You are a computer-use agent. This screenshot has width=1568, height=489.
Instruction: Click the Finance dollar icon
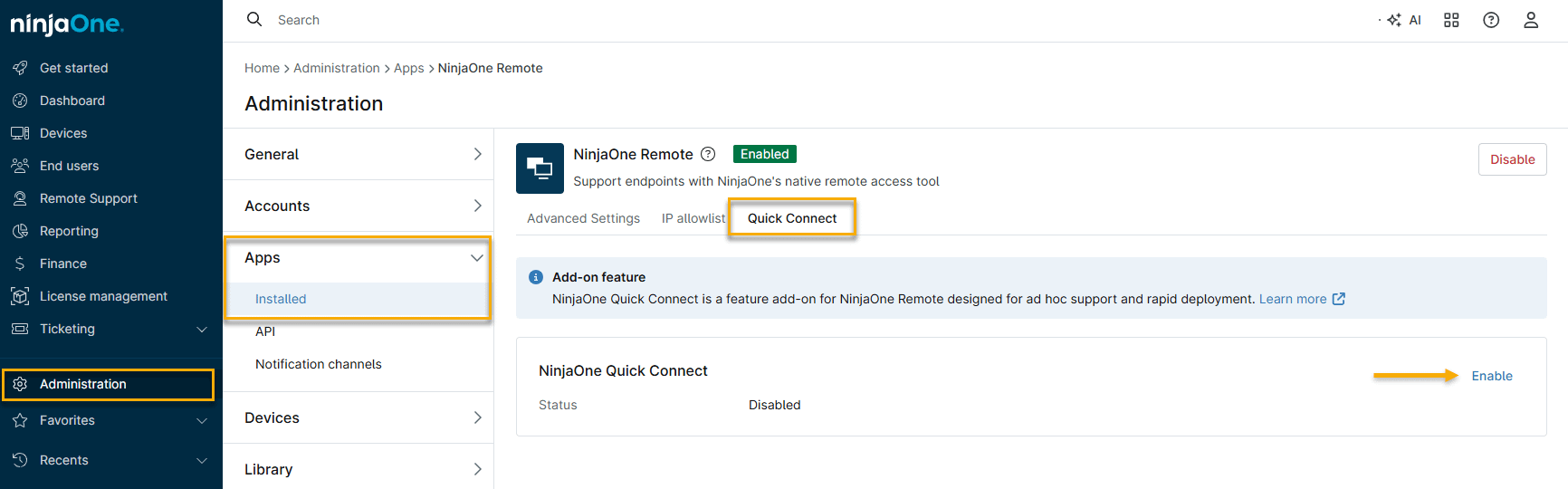tap(20, 264)
